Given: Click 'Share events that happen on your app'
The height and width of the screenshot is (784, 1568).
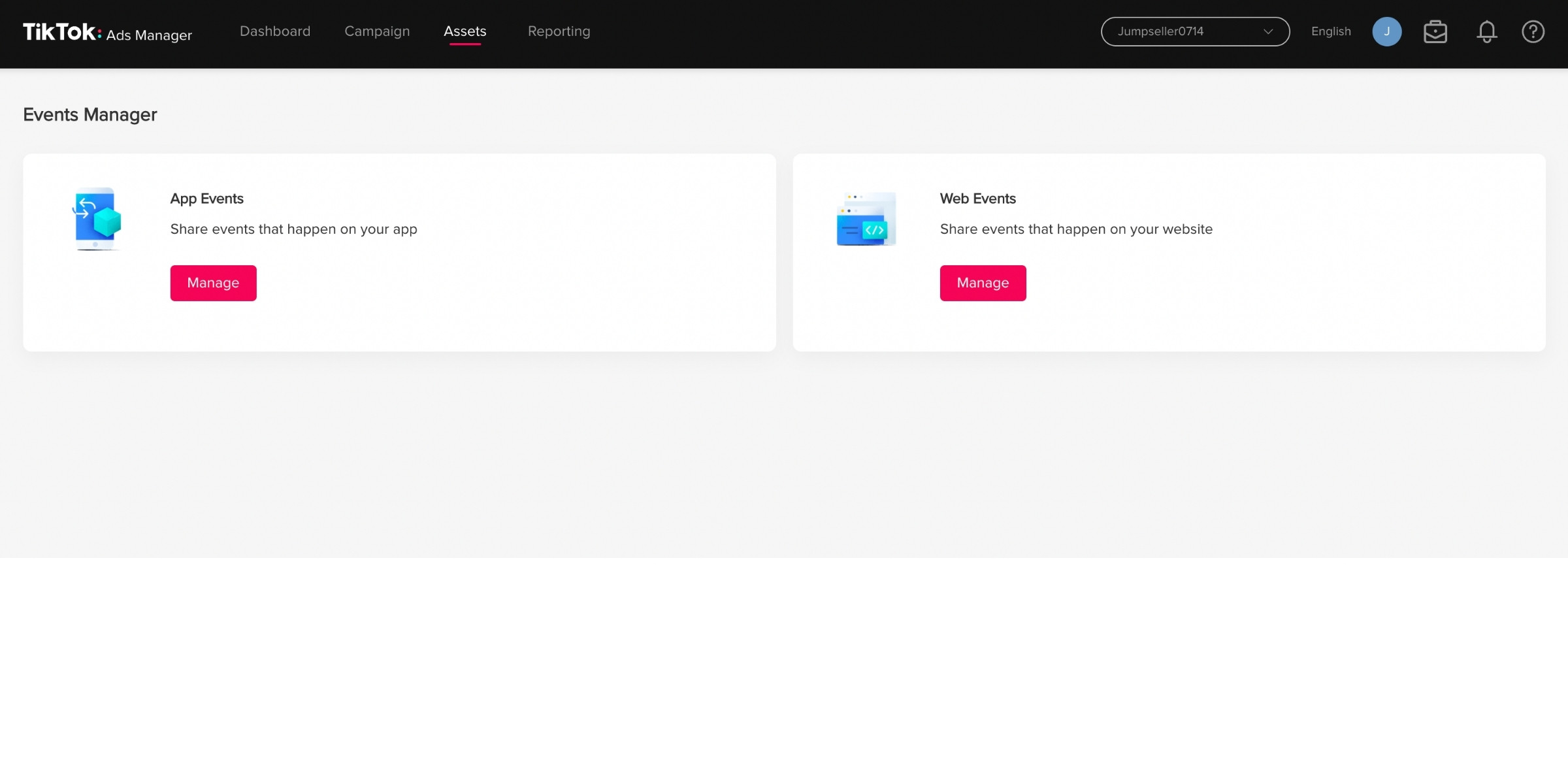Looking at the screenshot, I should tap(293, 229).
